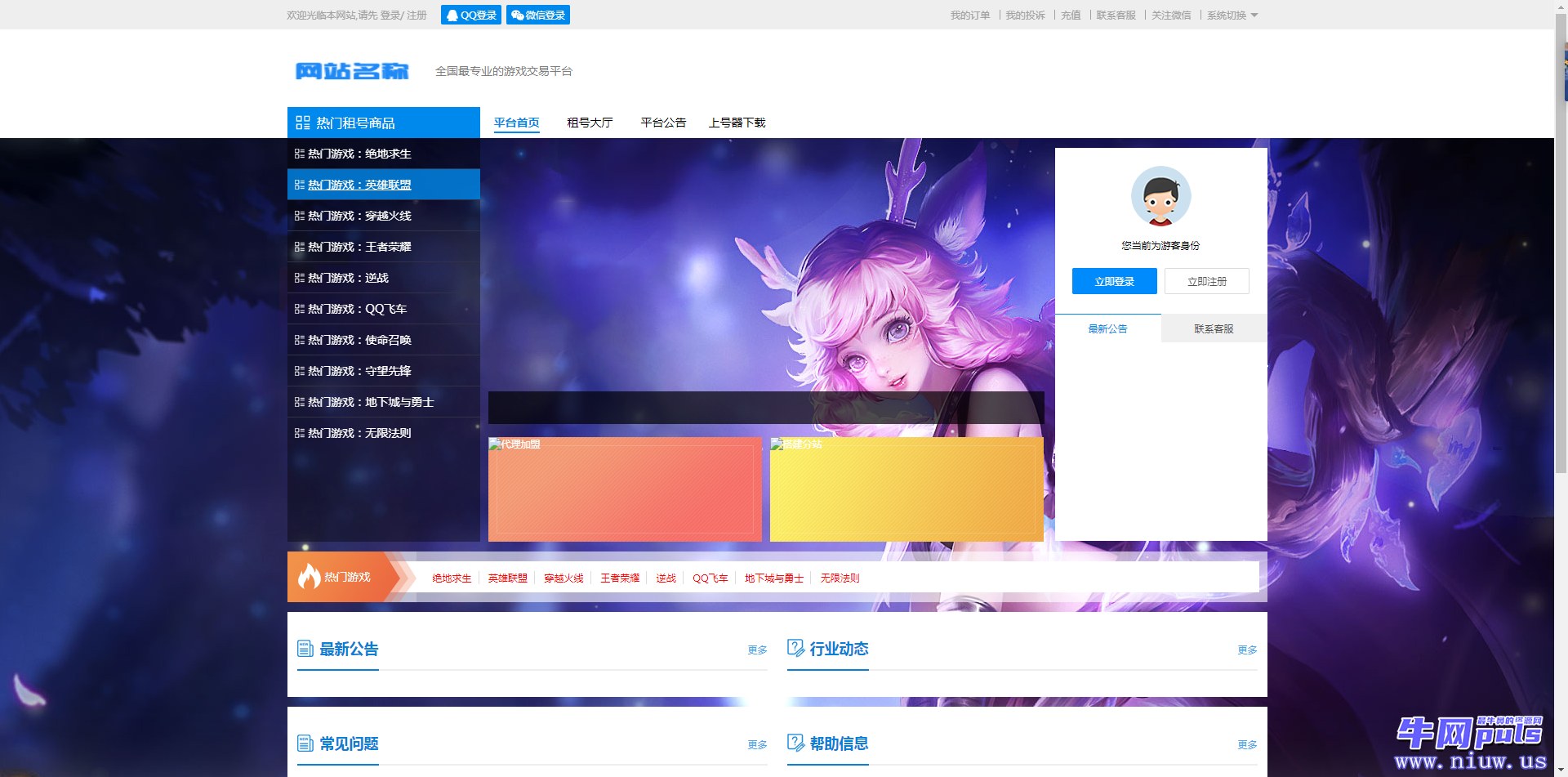Click the QQ登录 button

coord(471,15)
